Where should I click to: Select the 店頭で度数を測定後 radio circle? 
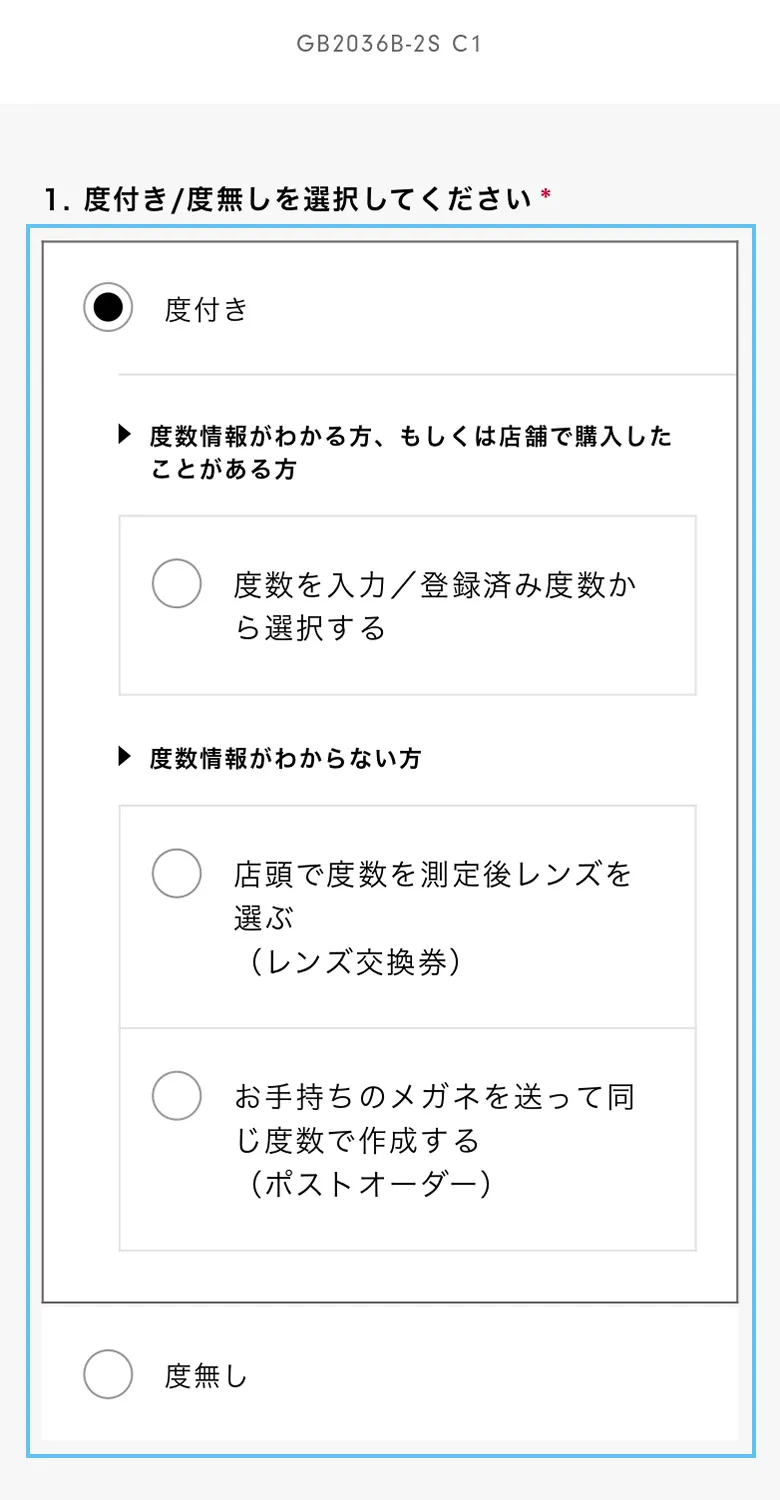[x=177, y=873]
